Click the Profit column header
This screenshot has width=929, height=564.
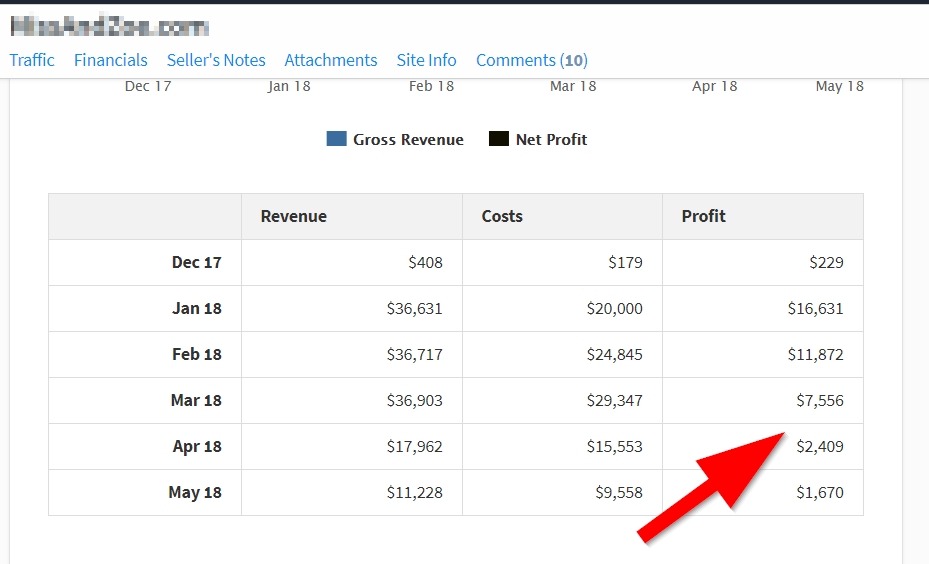pos(703,216)
